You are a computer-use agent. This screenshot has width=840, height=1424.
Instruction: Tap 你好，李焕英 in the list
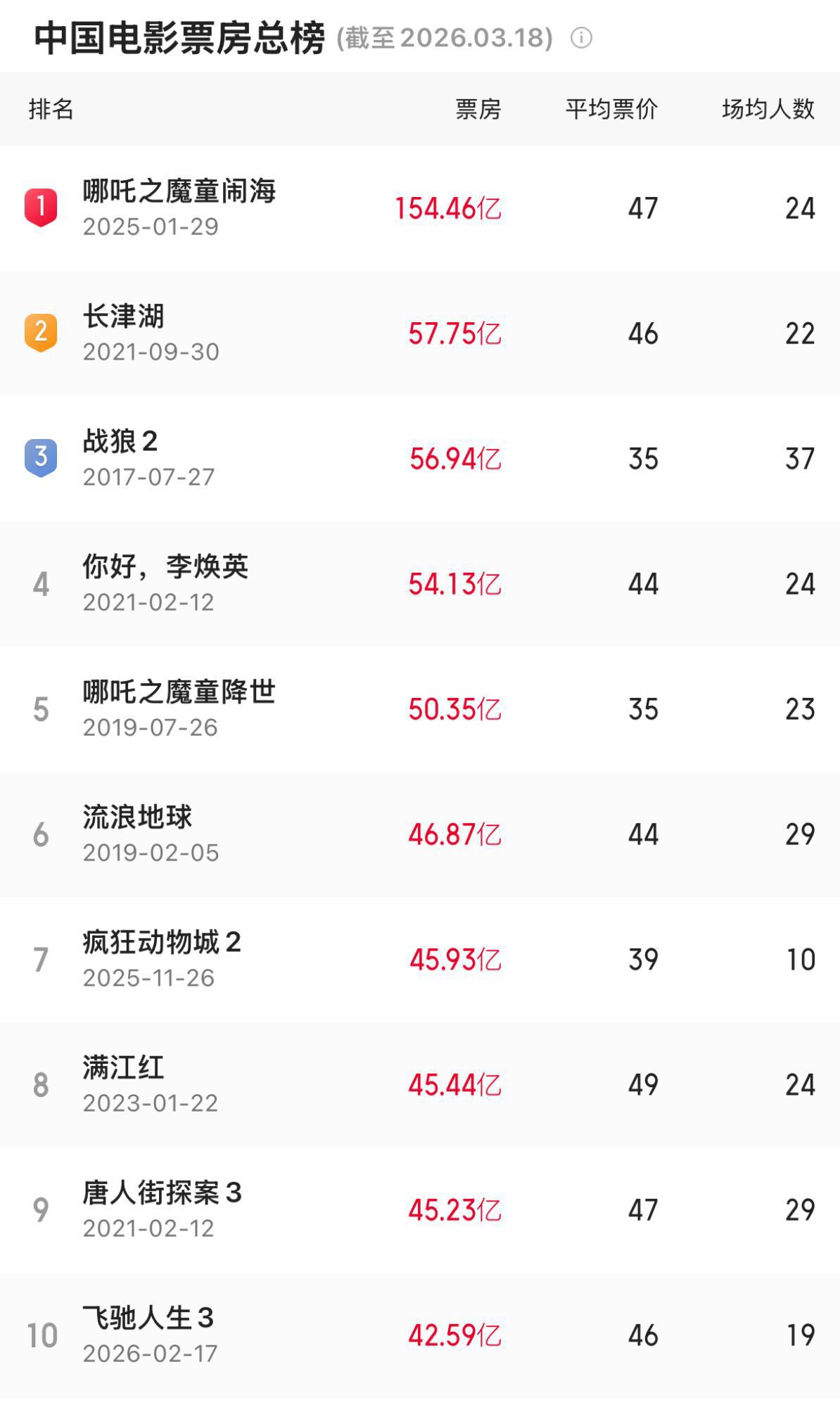pos(165,567)
